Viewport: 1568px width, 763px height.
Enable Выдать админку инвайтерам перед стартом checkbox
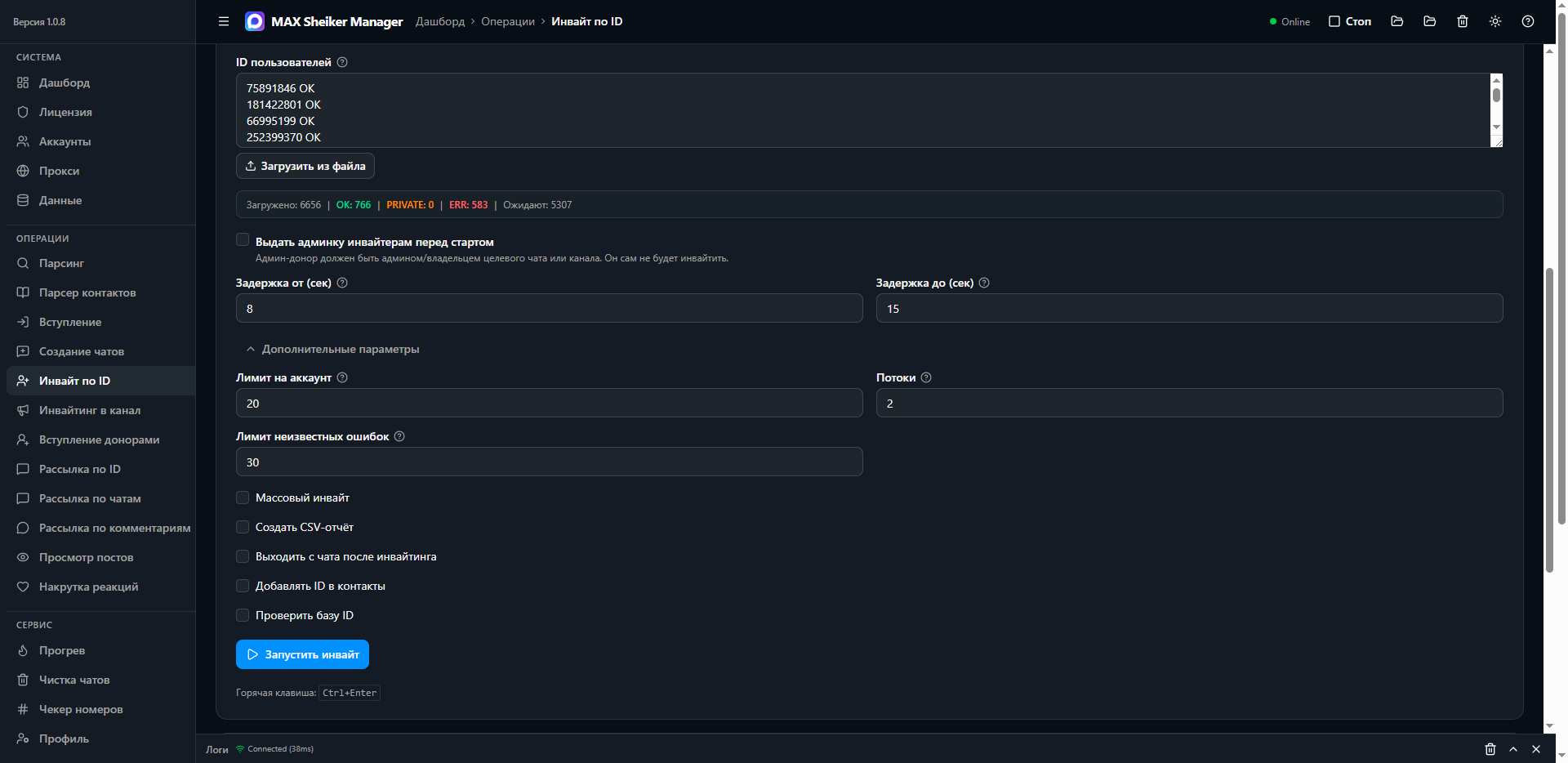pyautogui.click(x=243, y=239)
